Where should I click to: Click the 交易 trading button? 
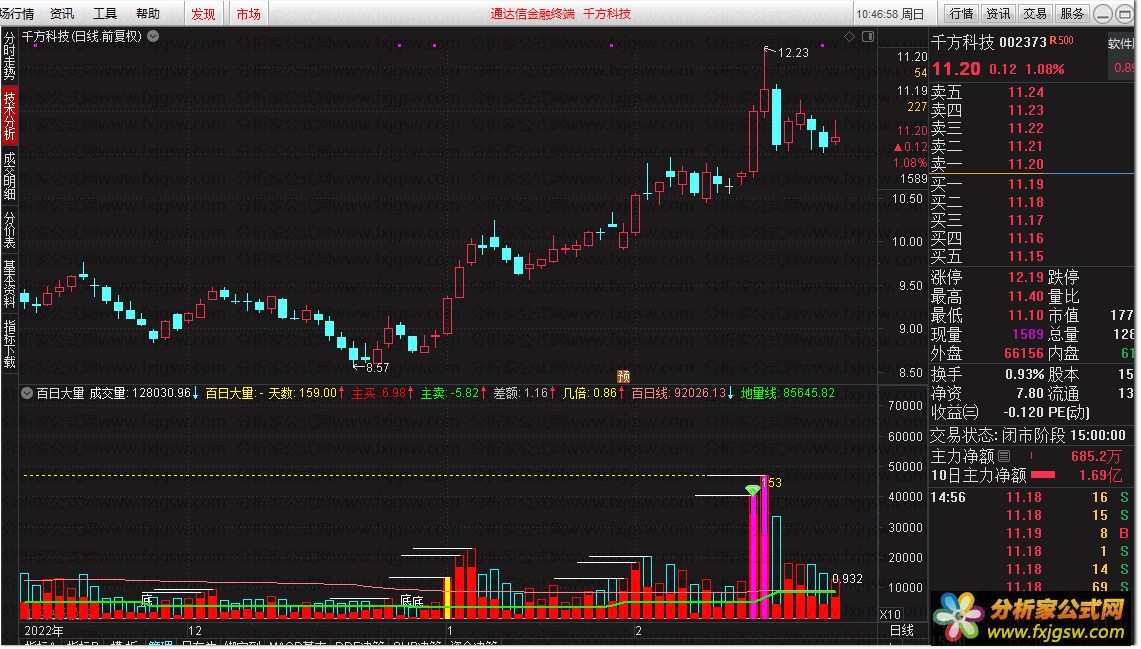(1035, 14)
